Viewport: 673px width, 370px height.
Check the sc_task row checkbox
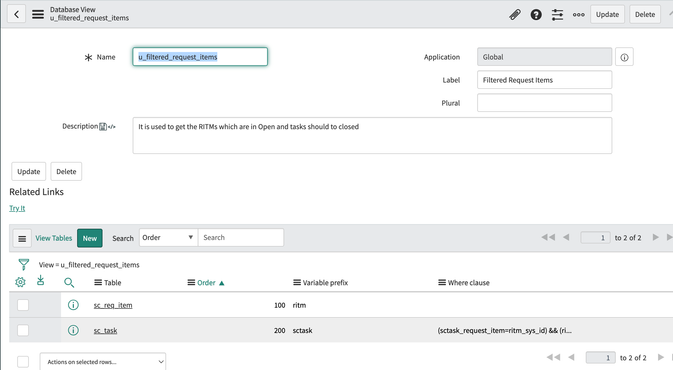[x=23, y=330]
